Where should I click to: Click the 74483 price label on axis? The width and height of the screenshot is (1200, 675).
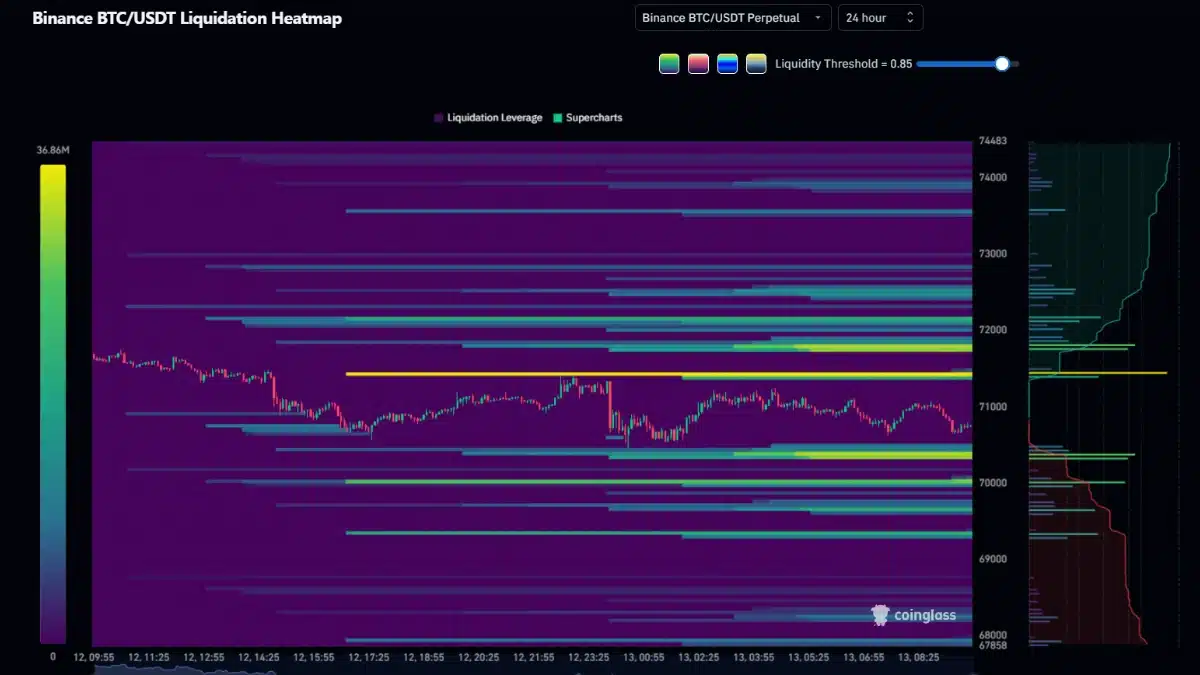click(991, 141)
